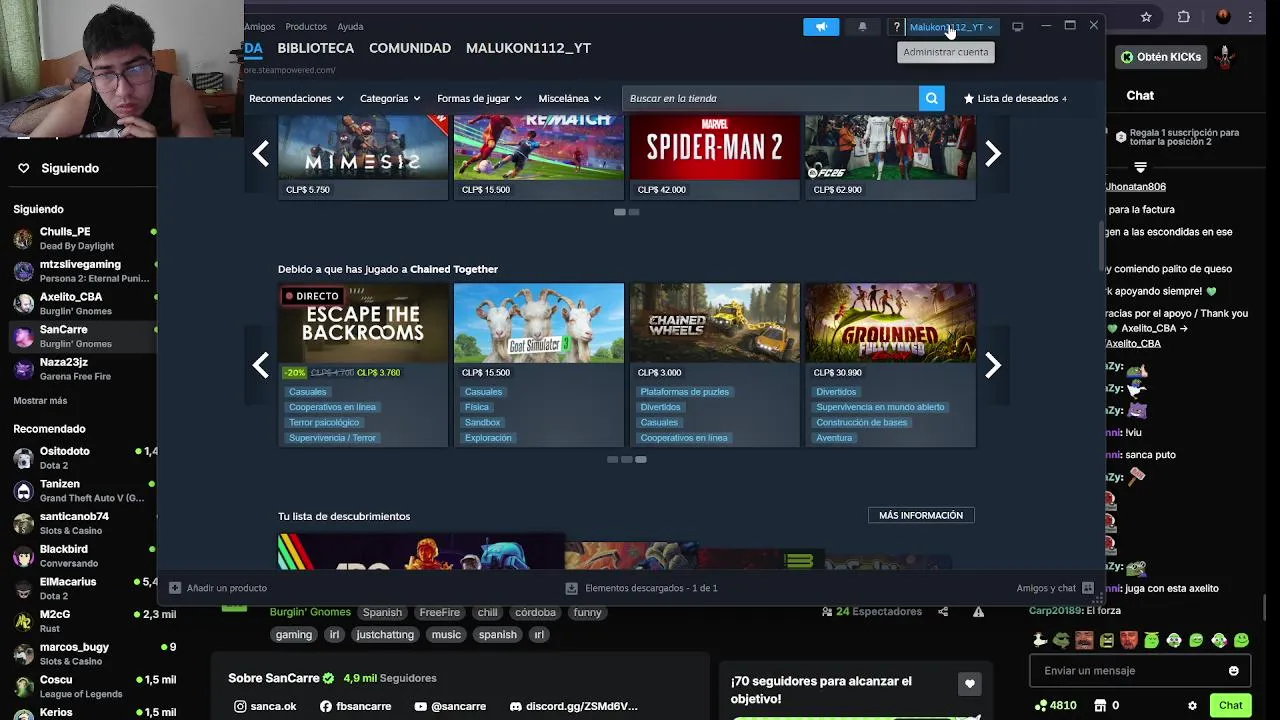1280x720 pixels.
Task: Open mtzslivegaming channel in sidebar
Action: (x=80, y=271)
